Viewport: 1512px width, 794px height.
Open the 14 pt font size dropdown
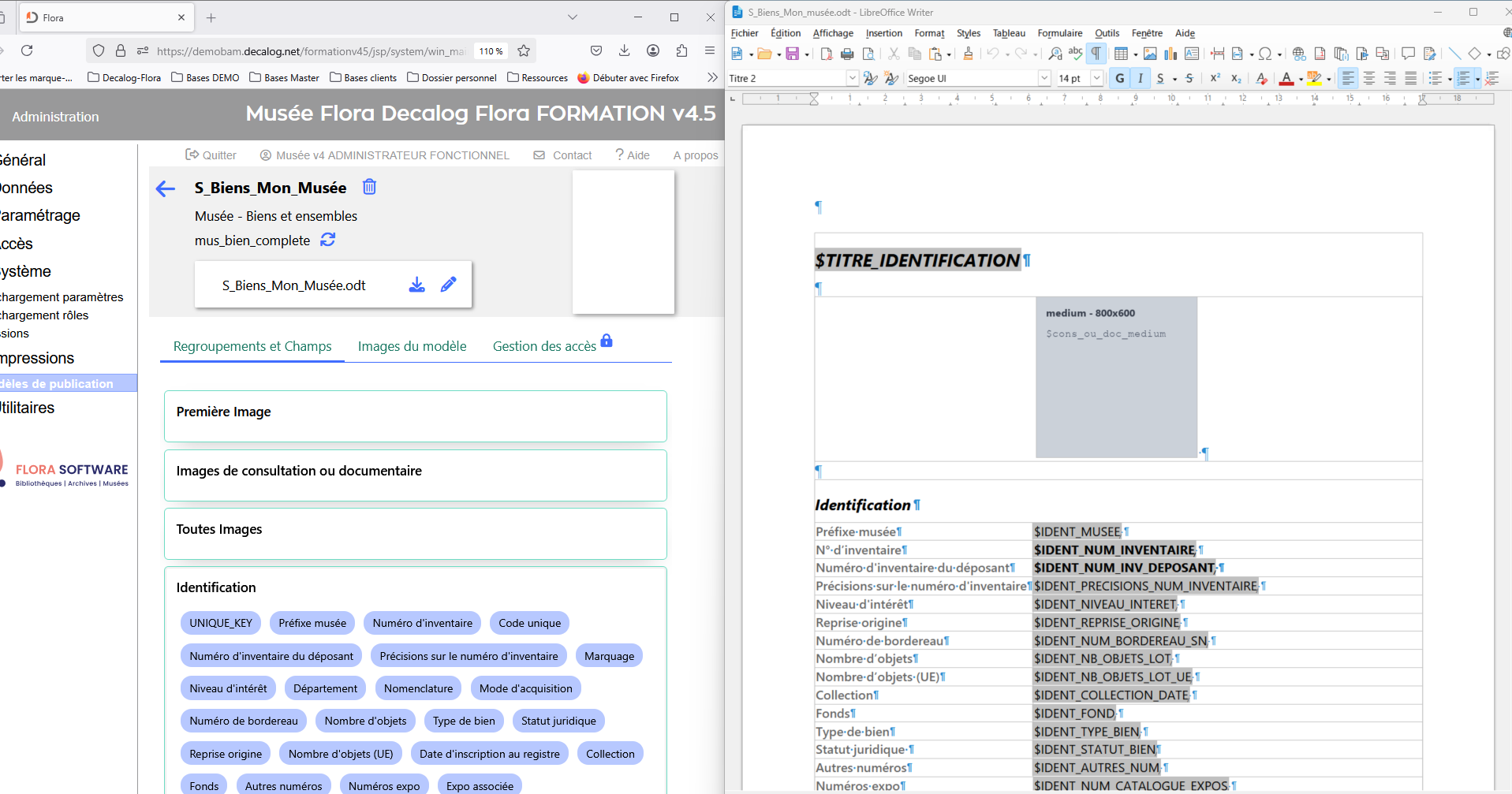click(x=1096, y=78)
